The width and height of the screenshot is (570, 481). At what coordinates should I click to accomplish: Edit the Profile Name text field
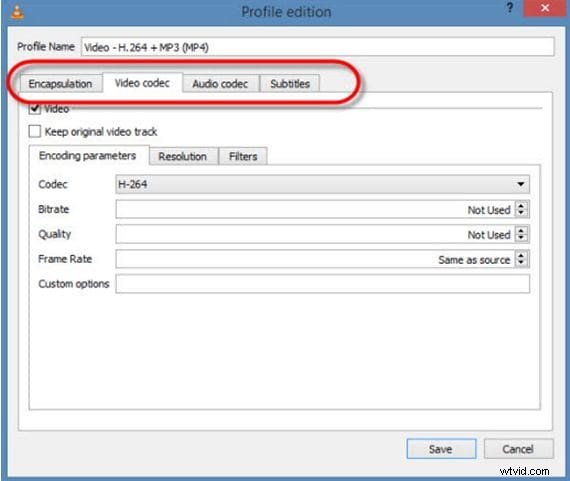(317, 47)
